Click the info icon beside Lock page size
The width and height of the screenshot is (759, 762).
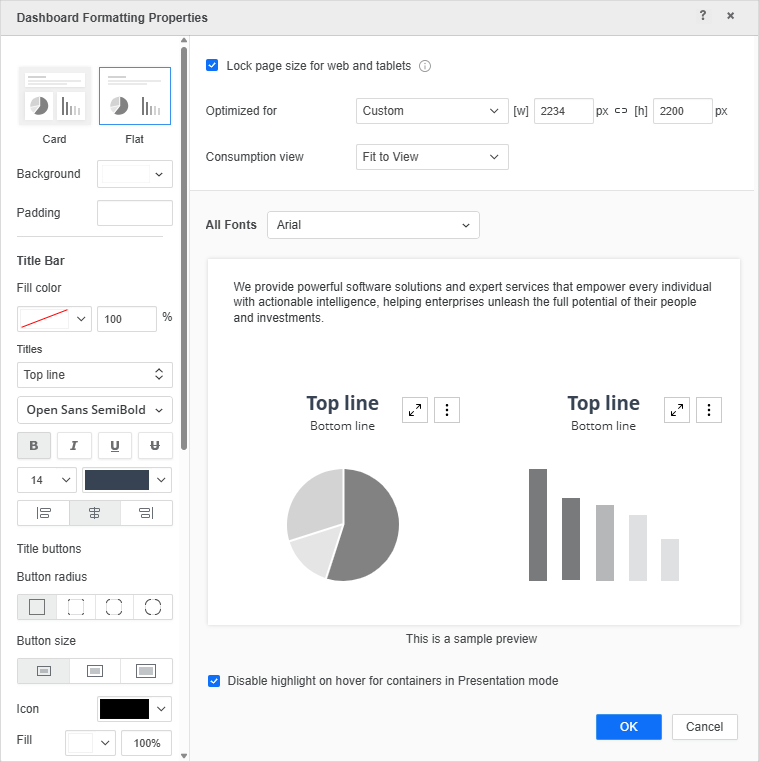coord(425,66)
